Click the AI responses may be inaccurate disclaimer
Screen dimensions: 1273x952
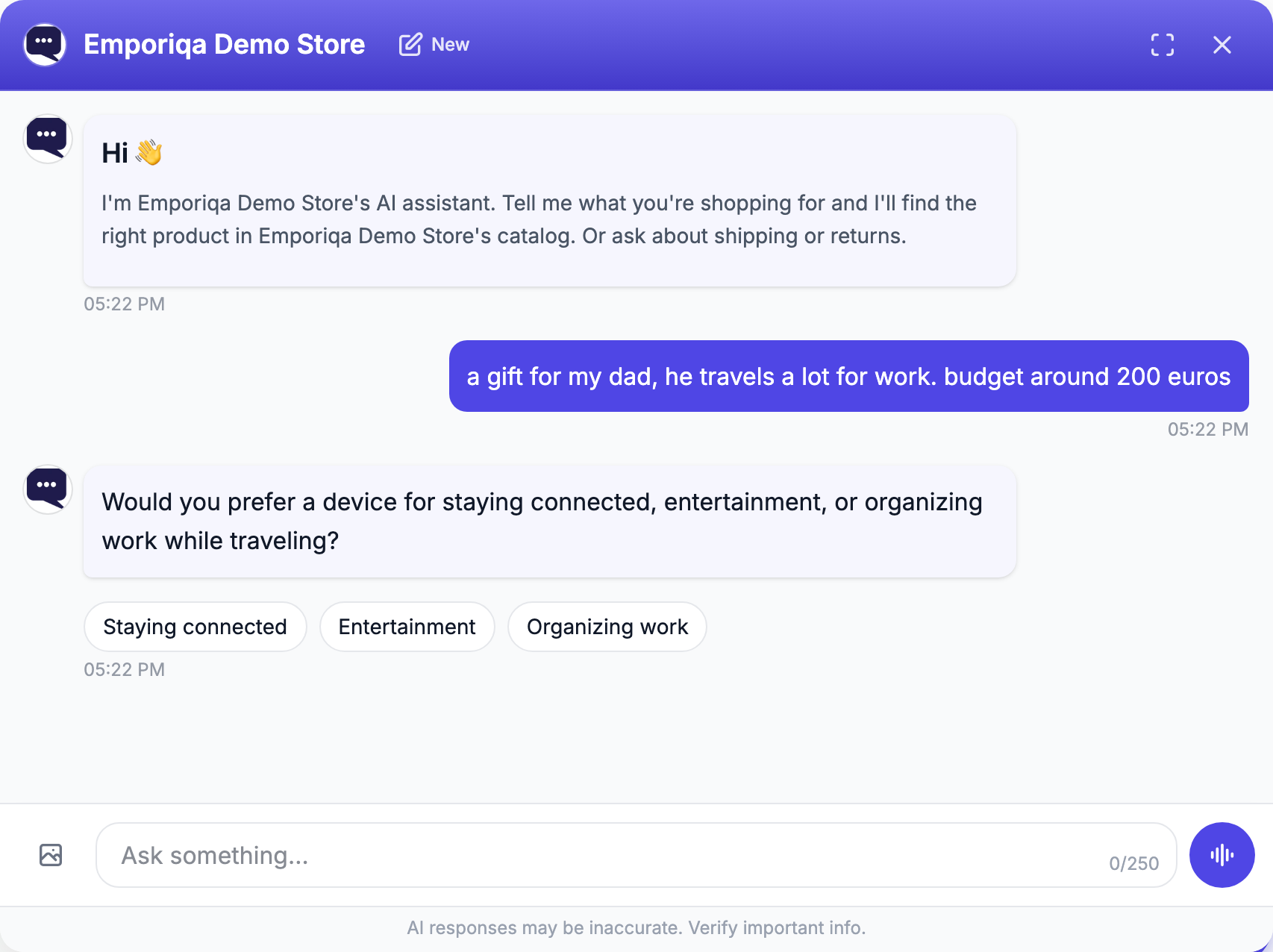point(636,927)
